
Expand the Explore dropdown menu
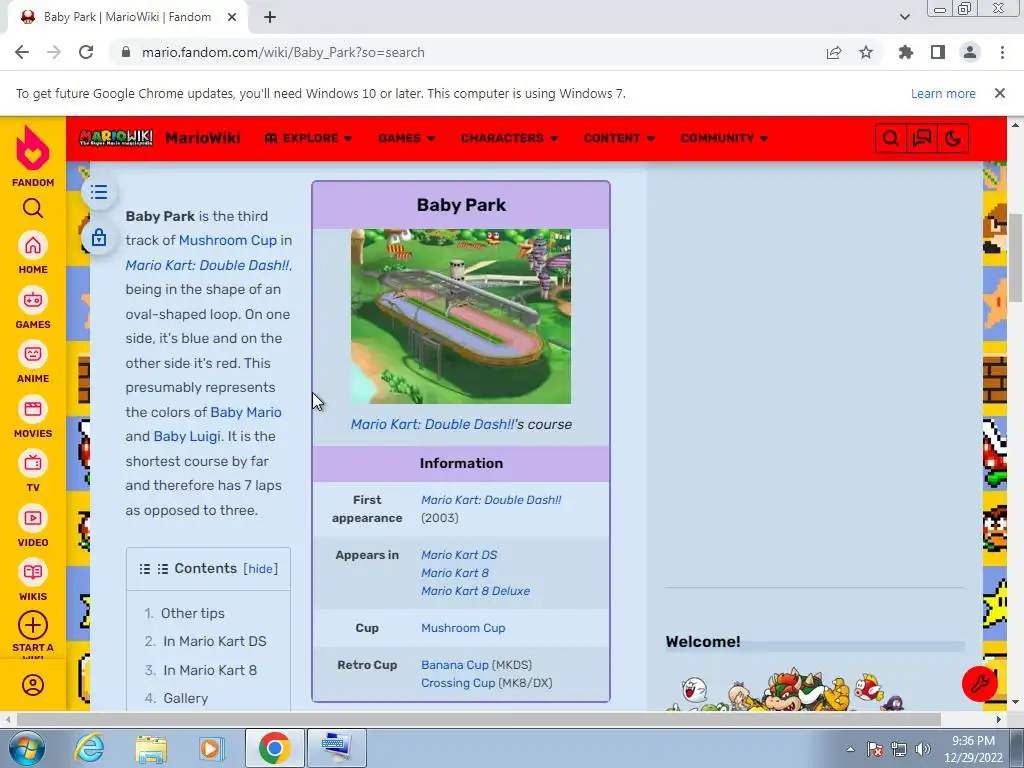pyautogui.click(x=308, y=138)
